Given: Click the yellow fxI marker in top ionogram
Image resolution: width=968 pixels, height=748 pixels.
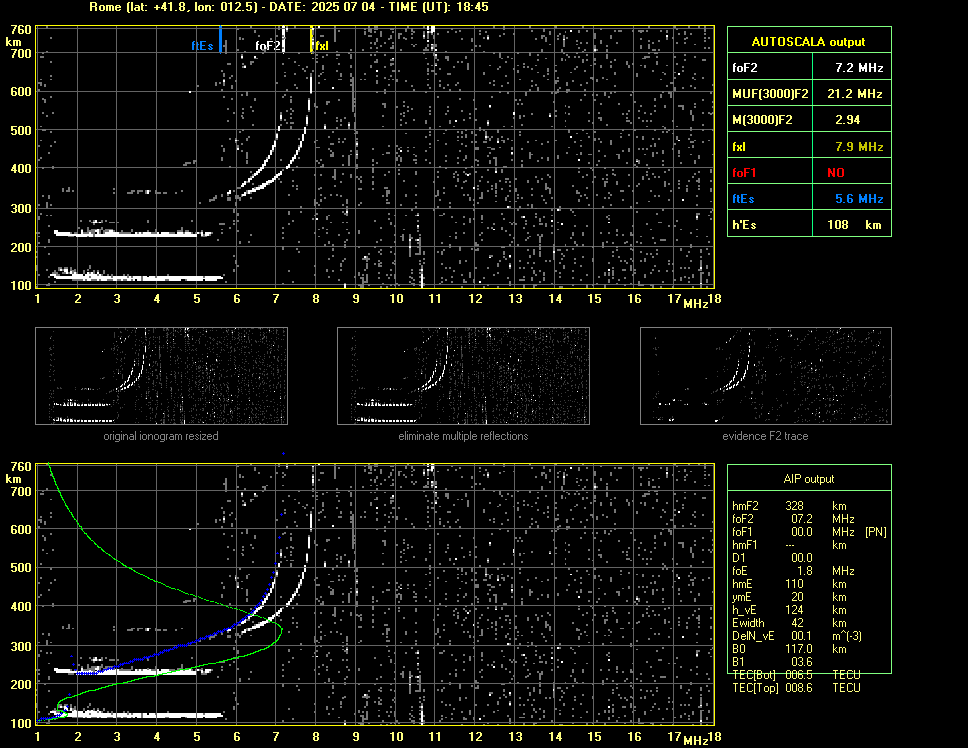Looking at the screenshot, I should click(x=312, y=39).
